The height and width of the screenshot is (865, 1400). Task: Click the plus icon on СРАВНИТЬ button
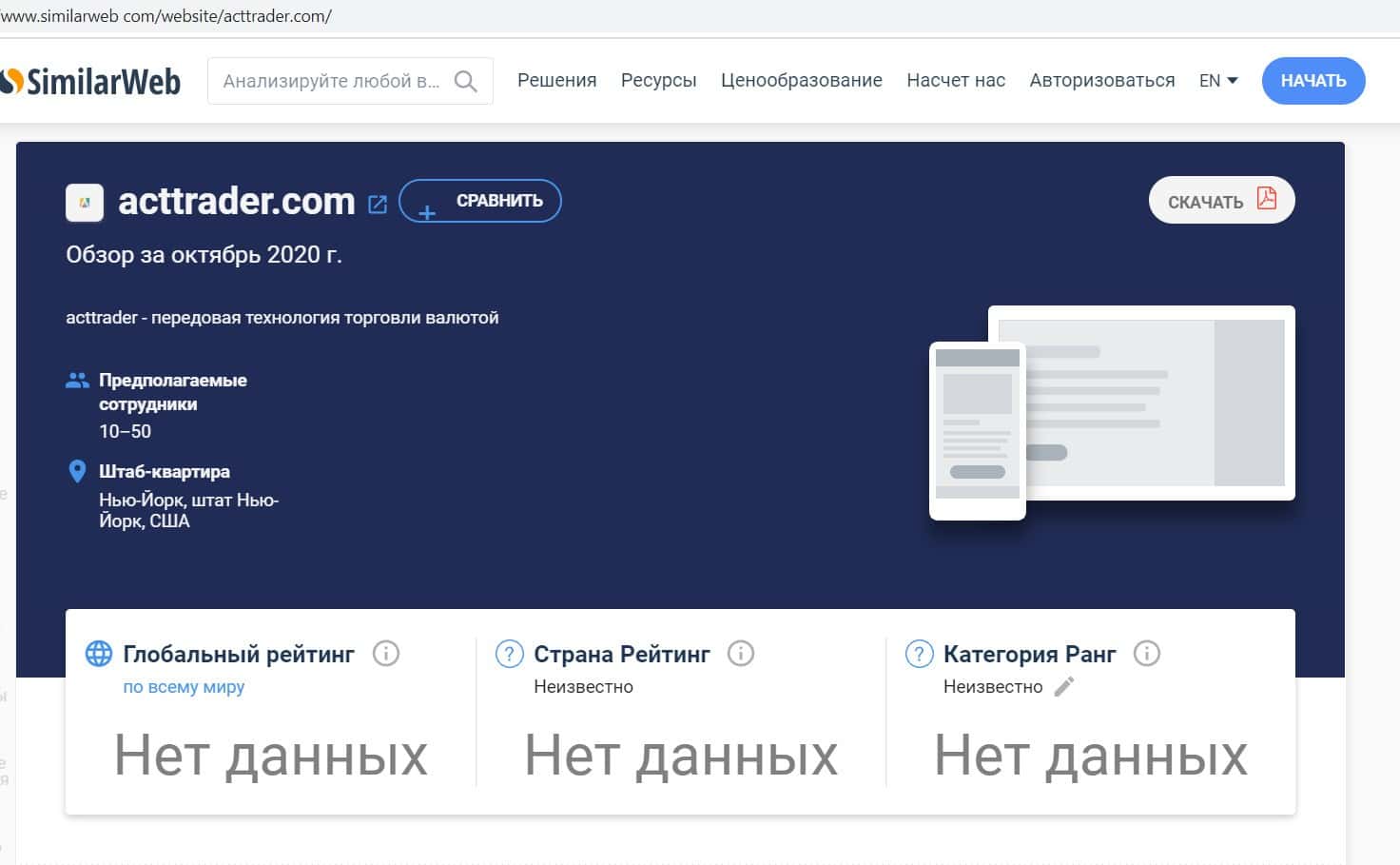(x=427, y=212)
